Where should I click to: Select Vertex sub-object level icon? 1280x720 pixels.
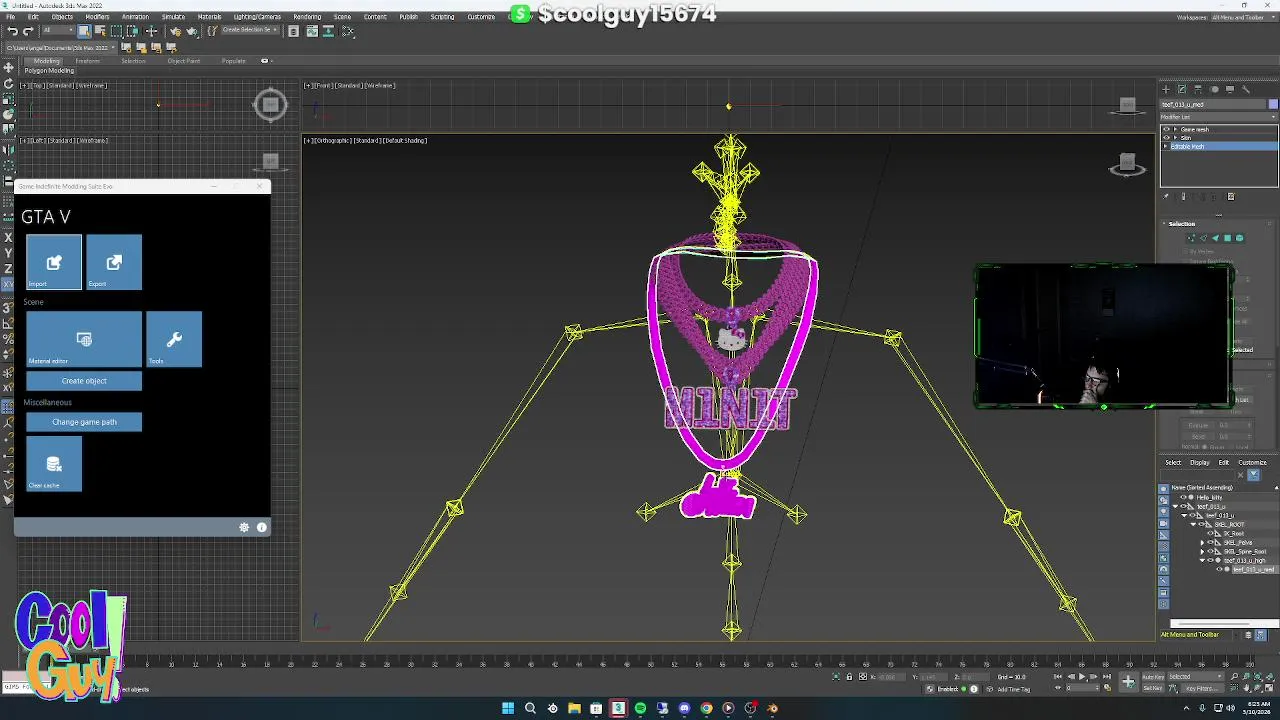[x=1191, y=238]
